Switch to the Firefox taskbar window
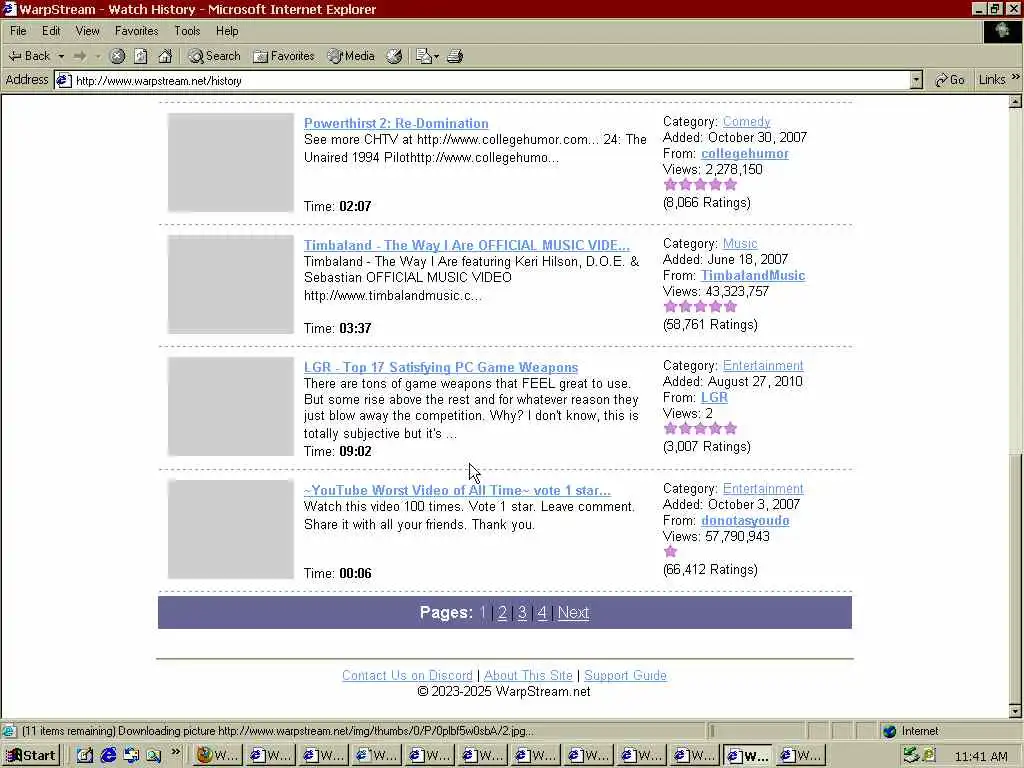The height and width of the screenshot is (768, 1024). pyautogui.click(x=218, y=756)
